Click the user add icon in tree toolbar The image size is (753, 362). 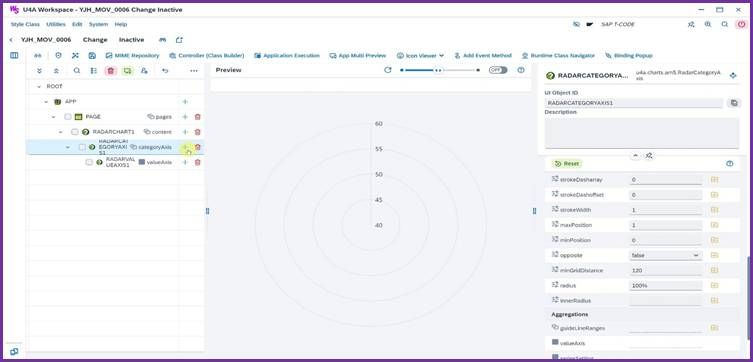tap(144, 71)
